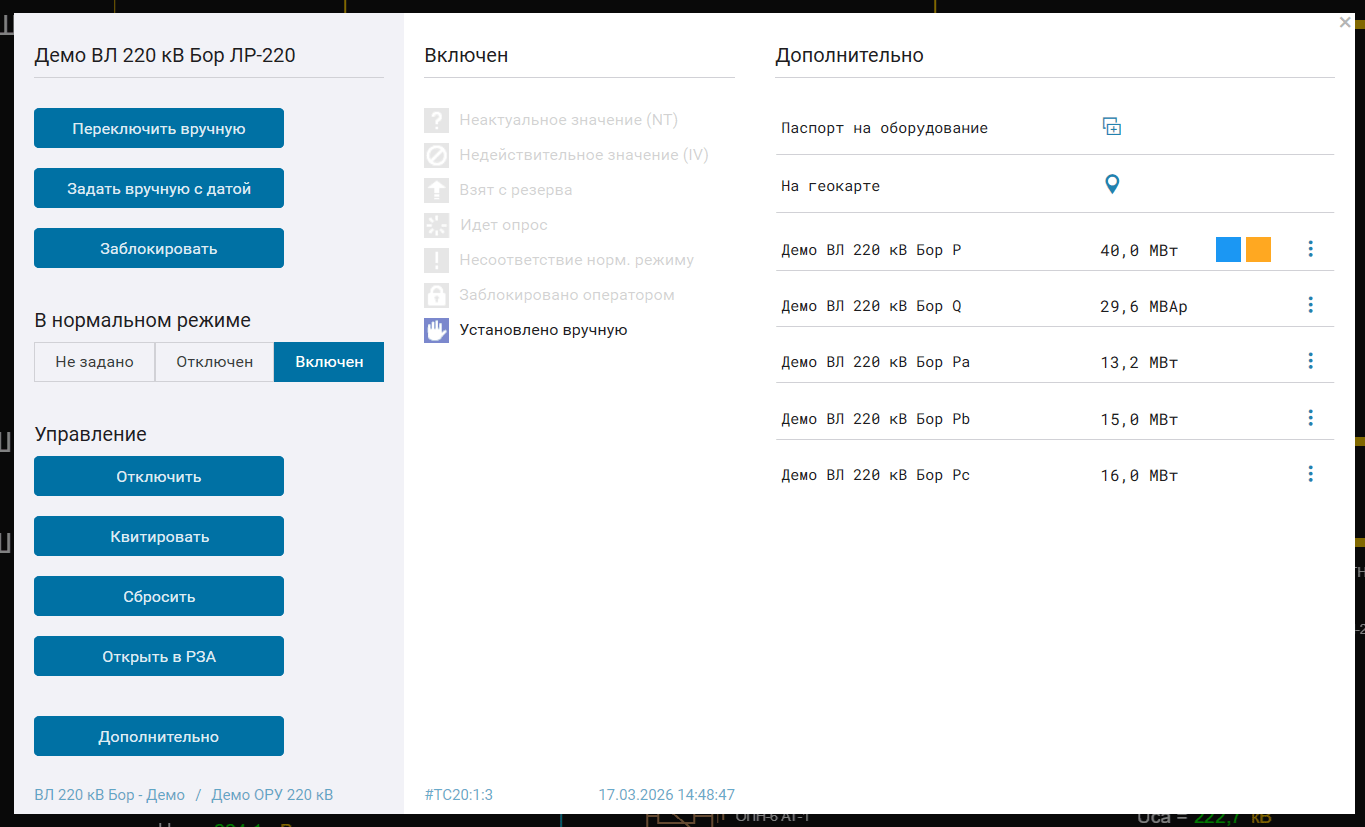Click the 'Неактуальное значение (NT)' question icon
1365x827 pixels.
coord(436,120)
